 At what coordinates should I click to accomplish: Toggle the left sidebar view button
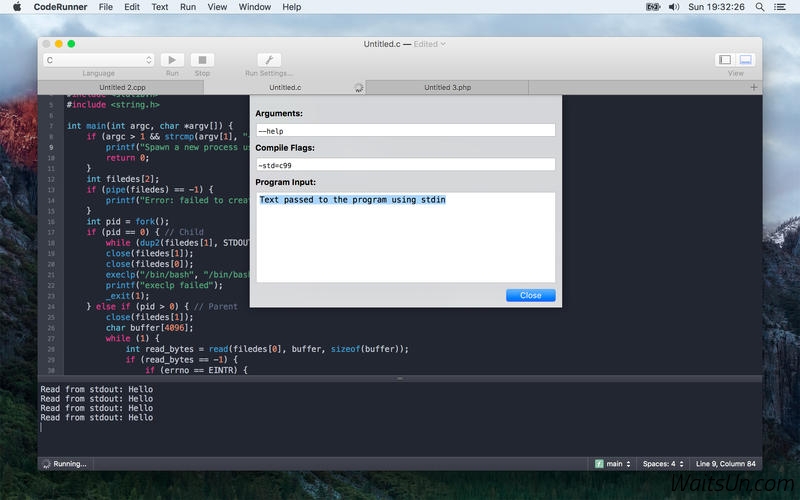pyautogui.click(x=726, y=60)
